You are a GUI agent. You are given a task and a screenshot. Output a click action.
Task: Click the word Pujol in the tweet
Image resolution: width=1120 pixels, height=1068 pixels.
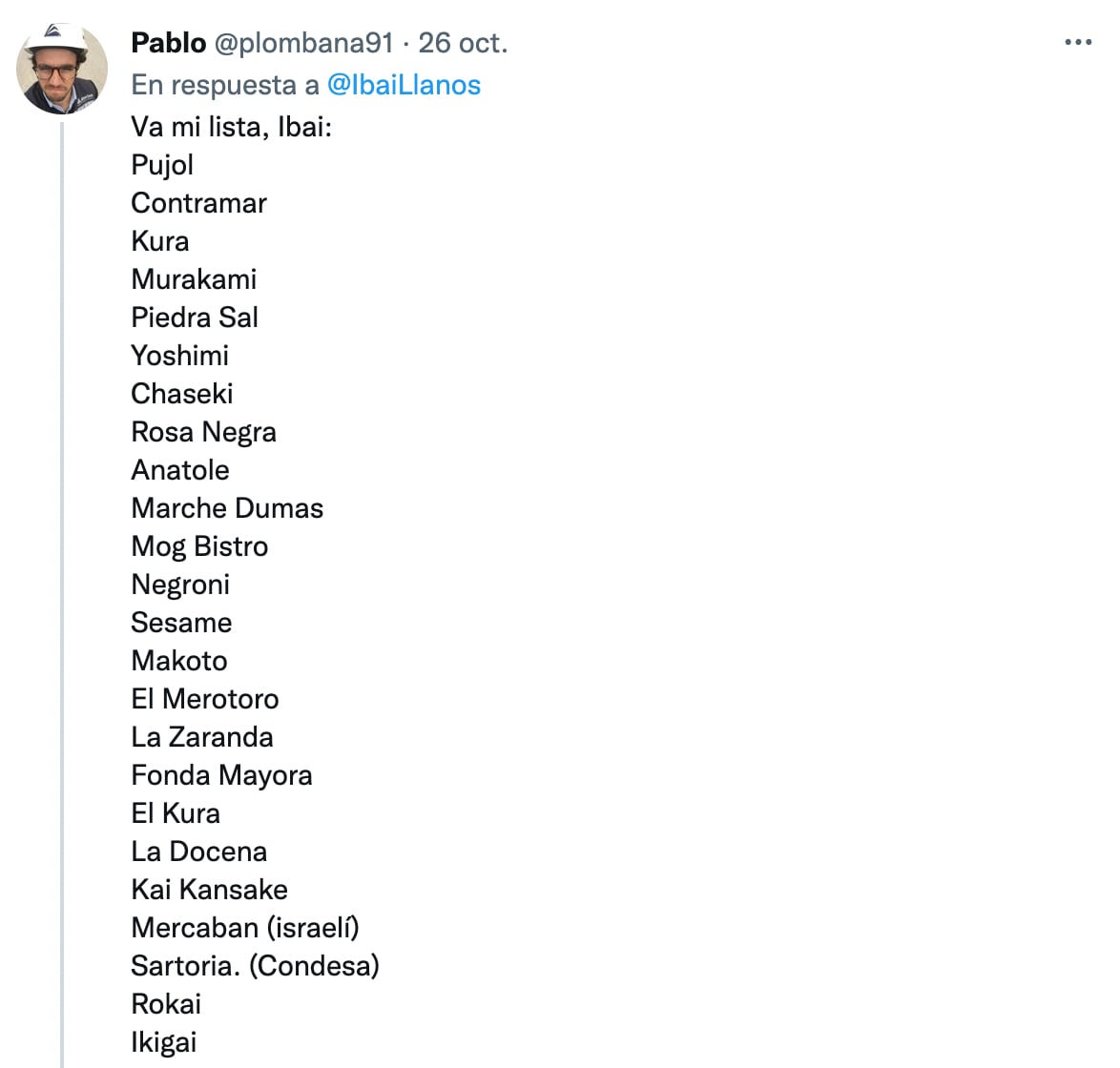coord(162,165)
